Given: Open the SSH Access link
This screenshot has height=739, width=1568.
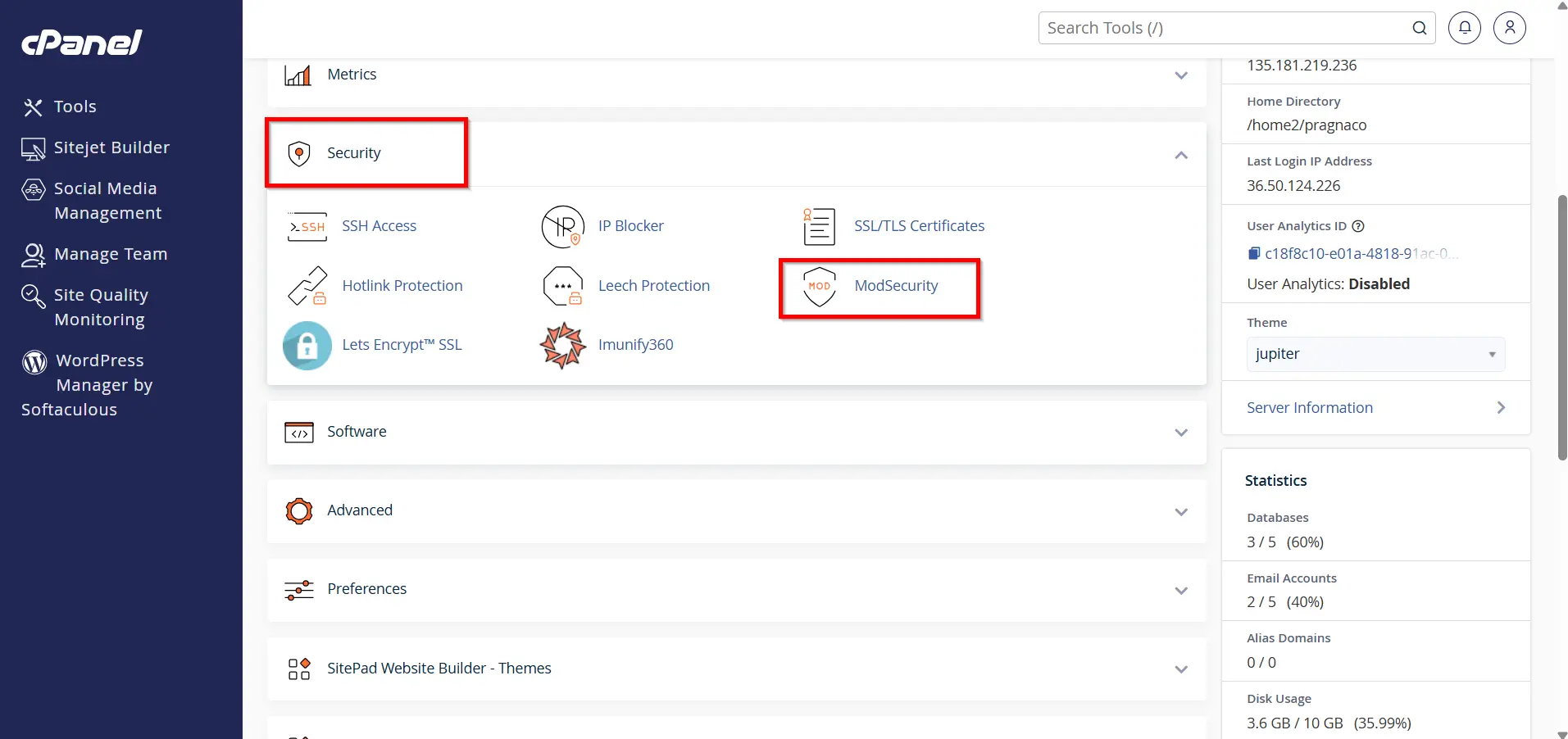Looking at the screenshot, I should [380, 226].
